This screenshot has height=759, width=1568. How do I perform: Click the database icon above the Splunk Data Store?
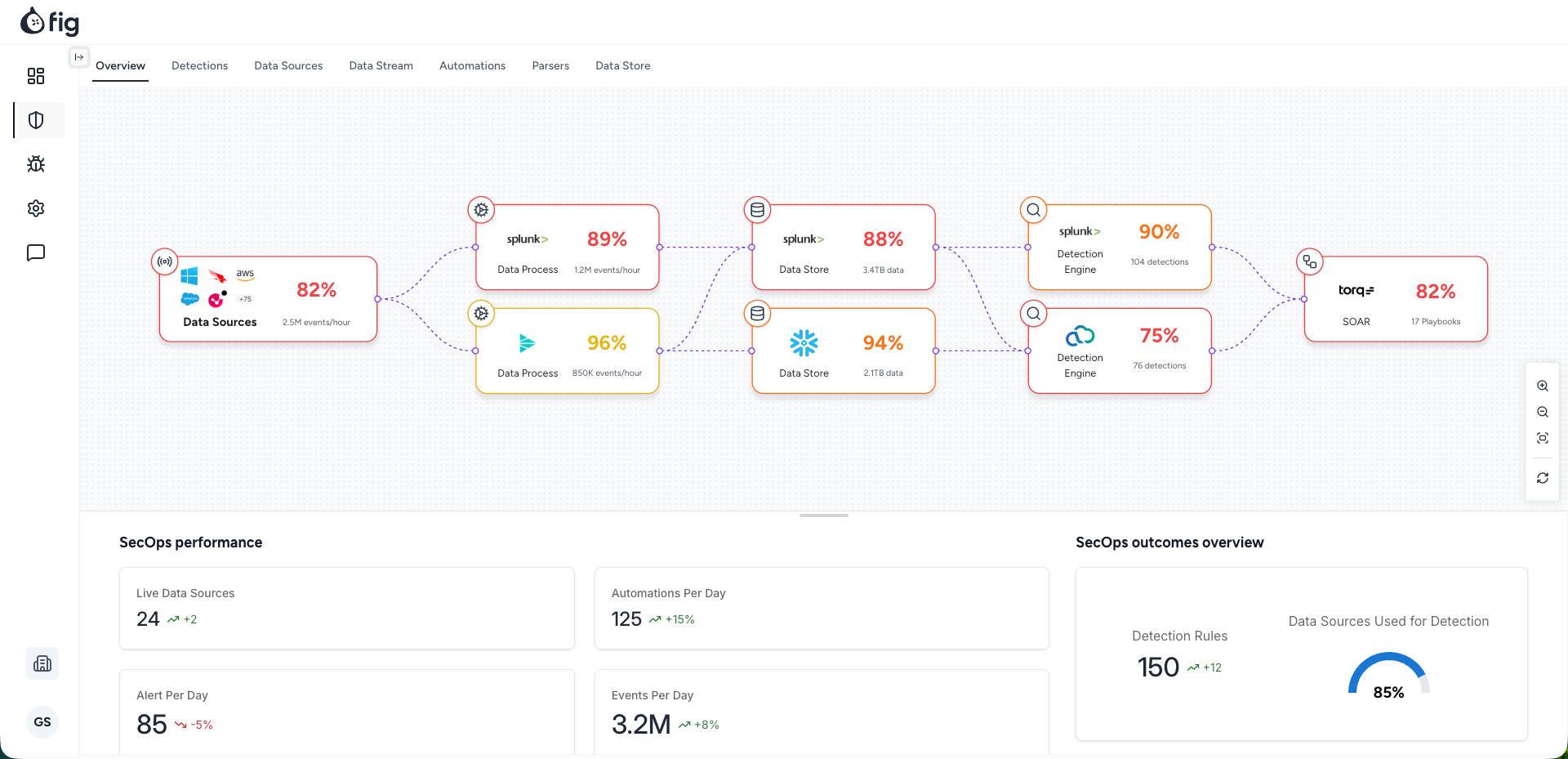click(x=757, y=209)
